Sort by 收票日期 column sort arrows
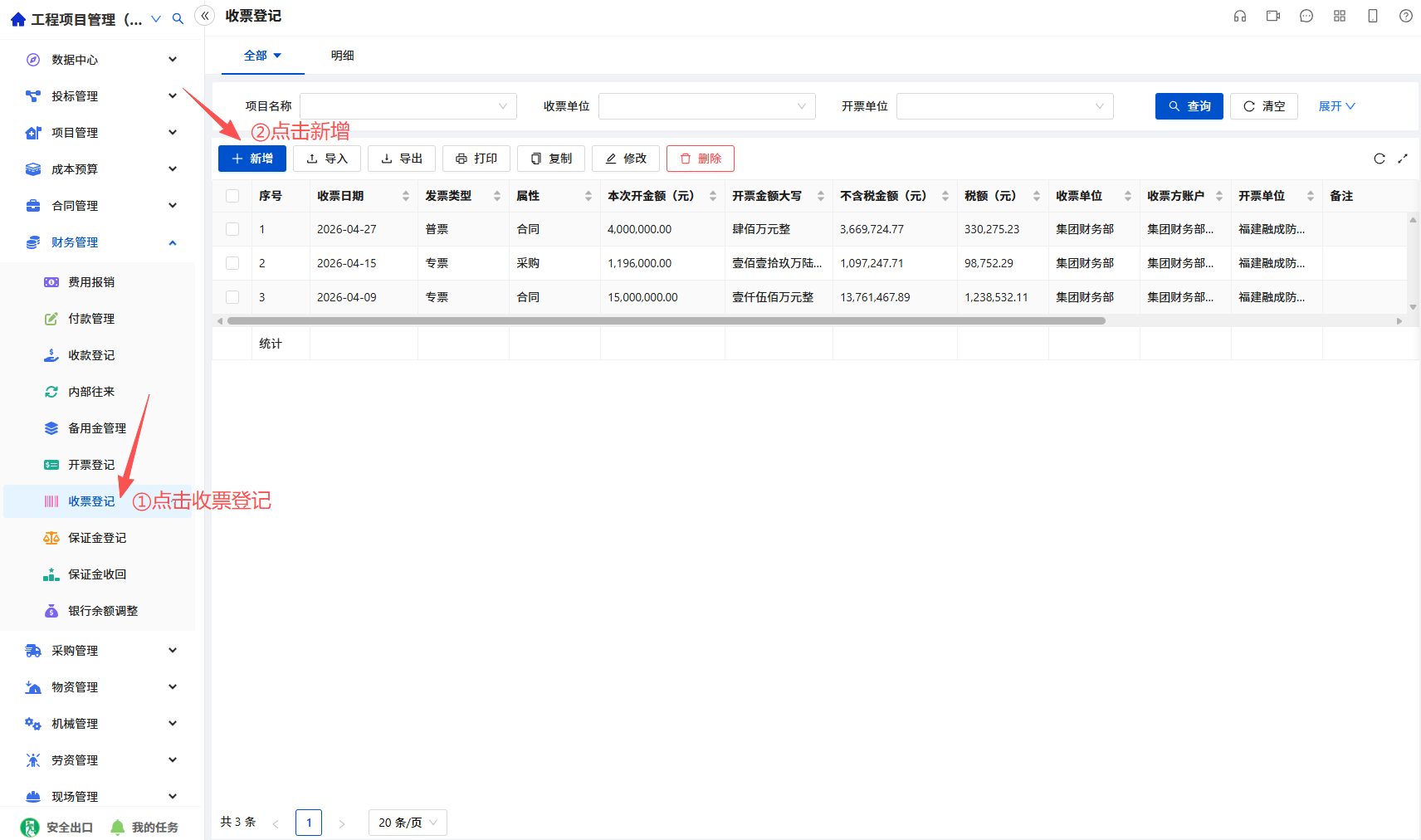 [406, 196]
